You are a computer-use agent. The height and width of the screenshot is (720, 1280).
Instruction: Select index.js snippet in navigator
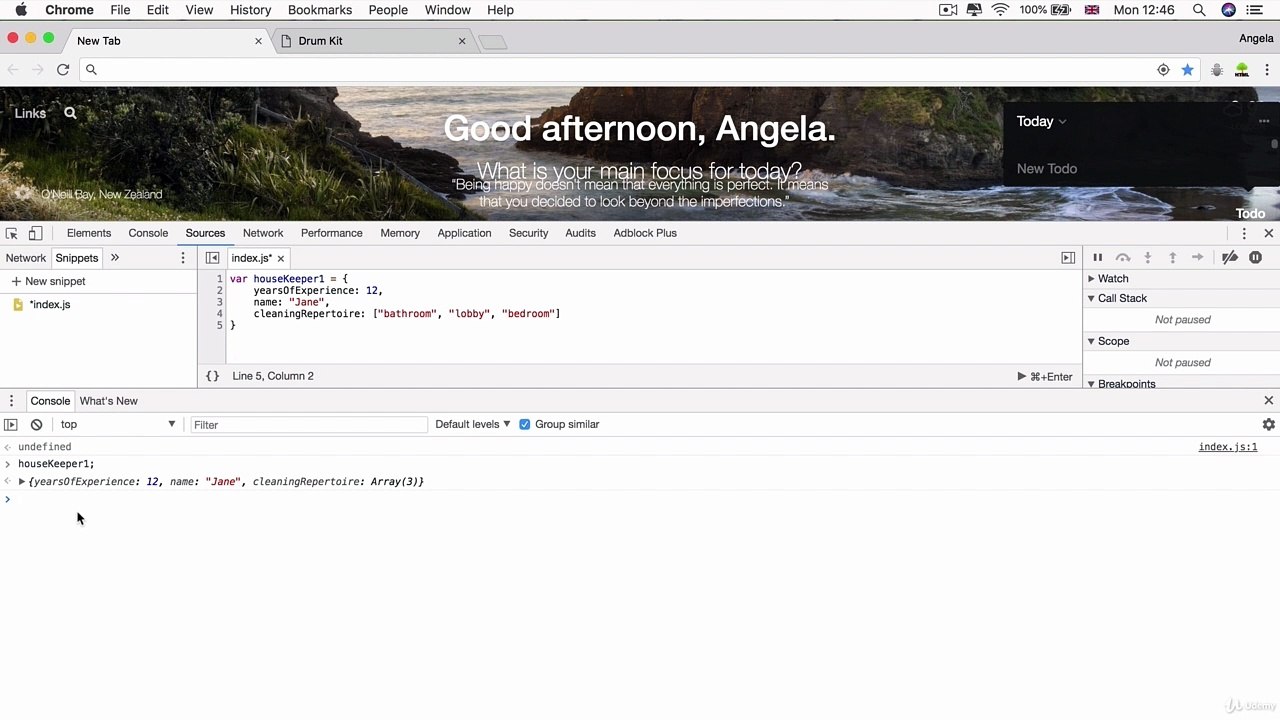(50, 305)
